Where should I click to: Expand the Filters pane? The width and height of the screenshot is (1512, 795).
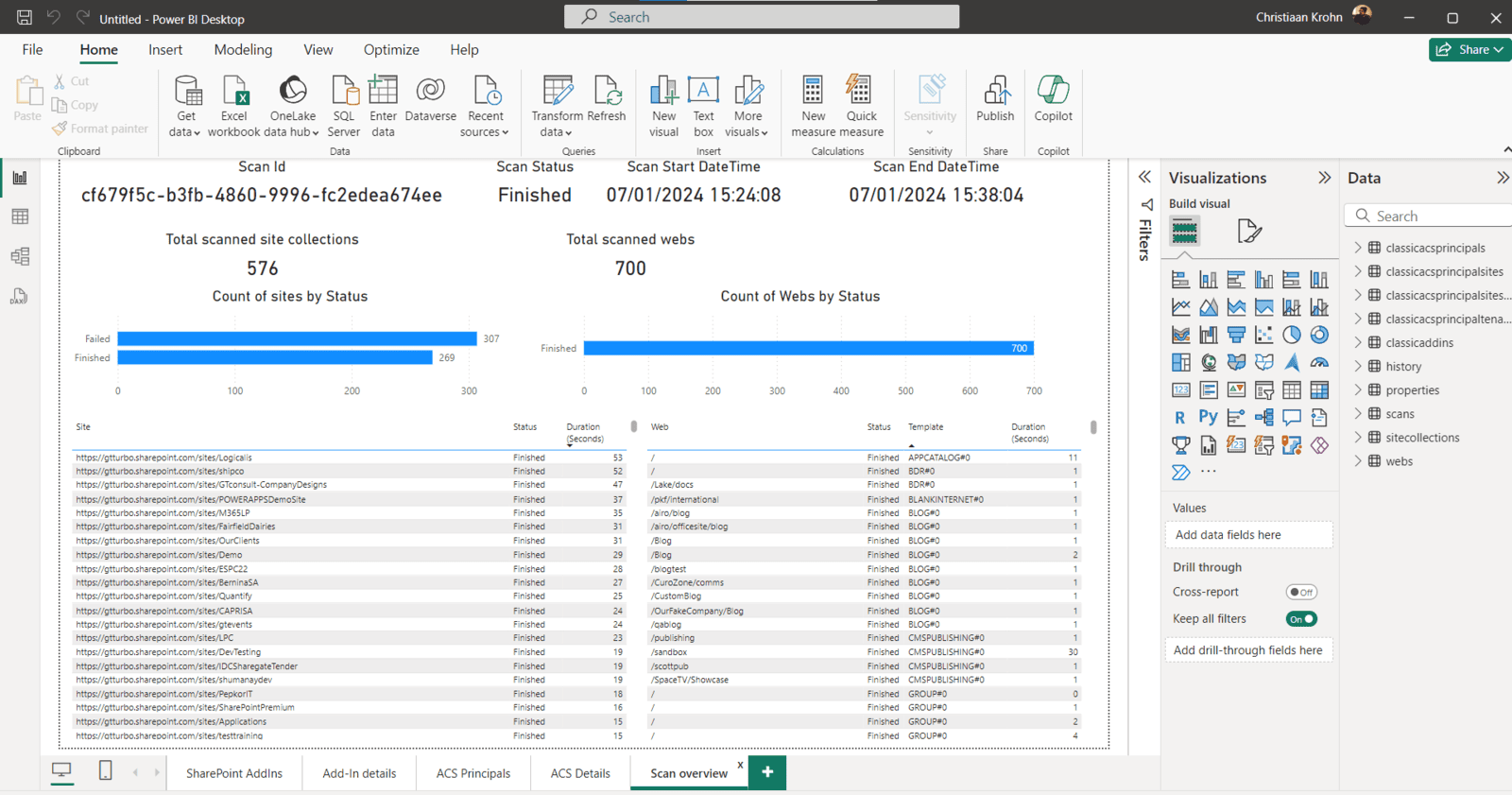1144,177
